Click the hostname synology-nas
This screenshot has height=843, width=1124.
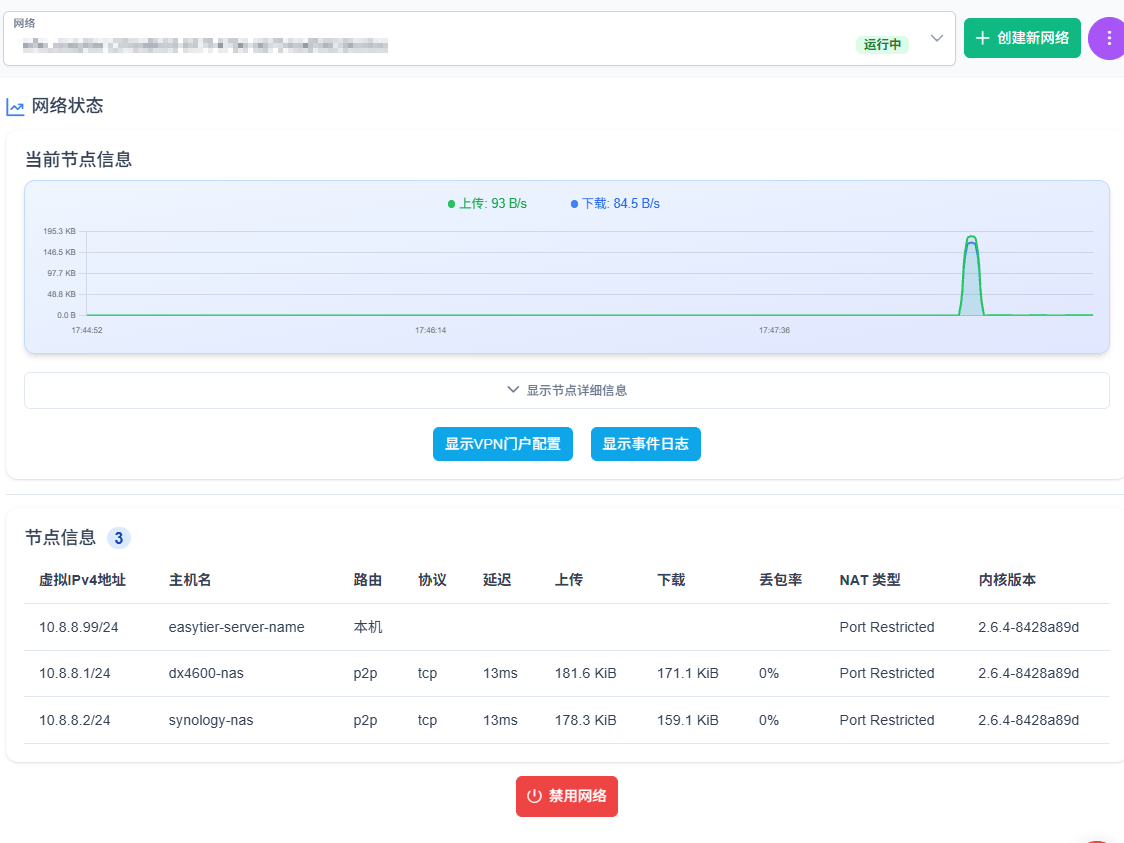coord(211,720)
